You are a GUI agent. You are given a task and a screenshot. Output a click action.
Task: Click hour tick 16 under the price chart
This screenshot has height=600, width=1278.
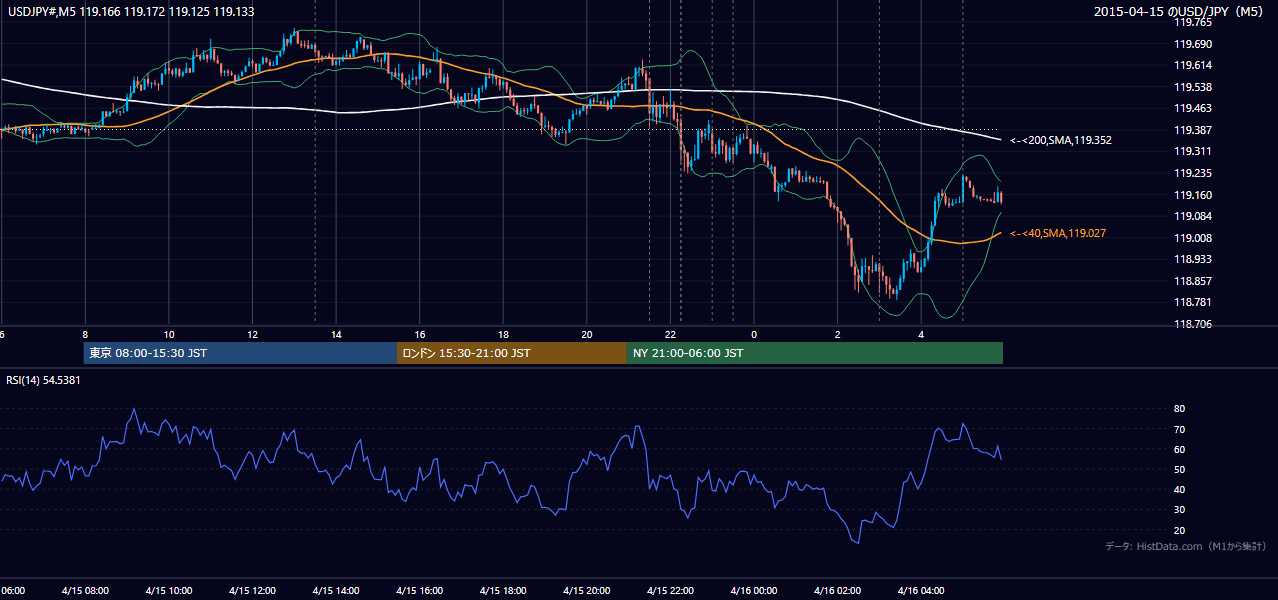(420, 335)
